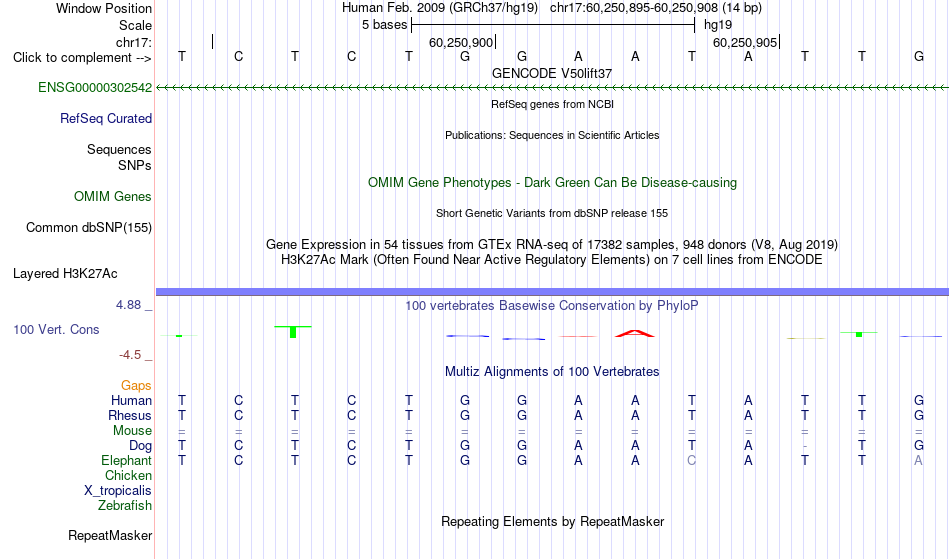Click the Zebrafish species label
950x559 pixels.
pos(125,506)
